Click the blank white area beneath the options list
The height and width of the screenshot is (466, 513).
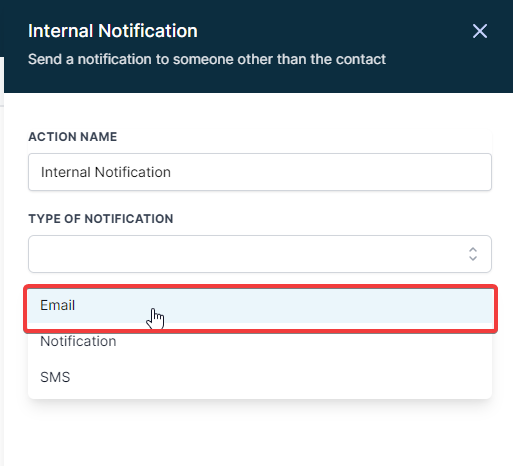260,433
